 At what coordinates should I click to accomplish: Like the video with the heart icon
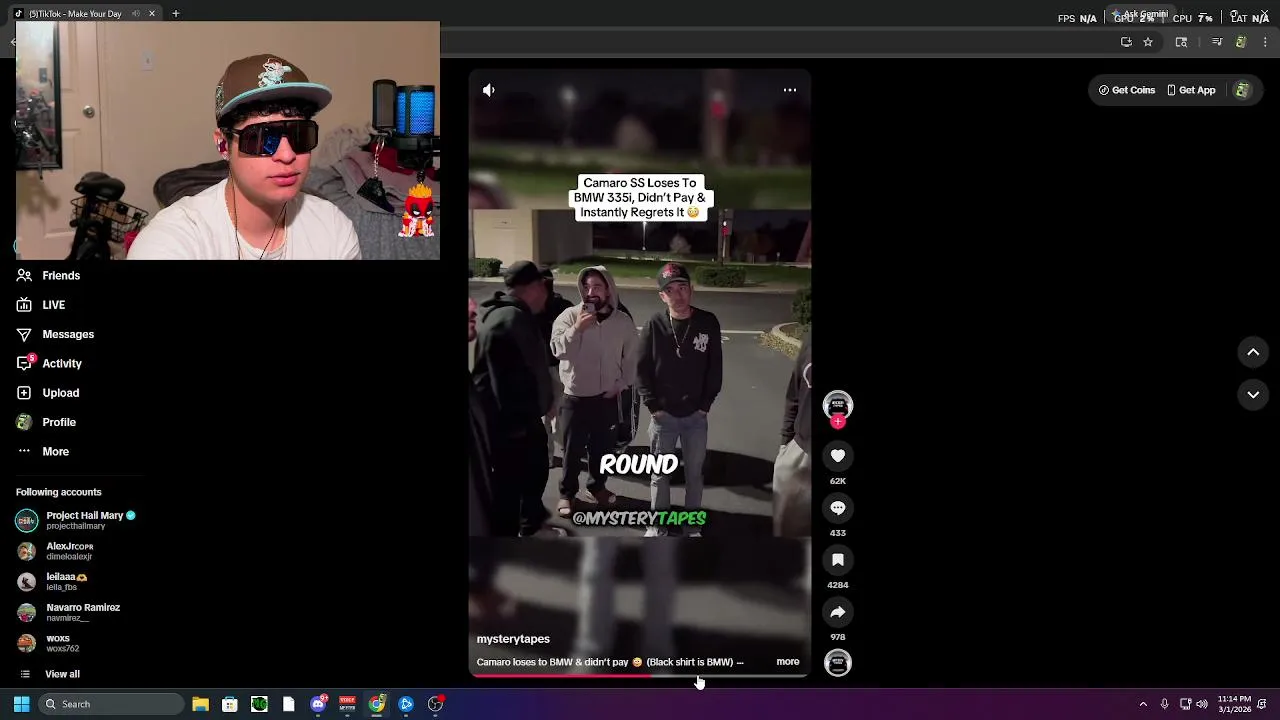tap(838, 456)
